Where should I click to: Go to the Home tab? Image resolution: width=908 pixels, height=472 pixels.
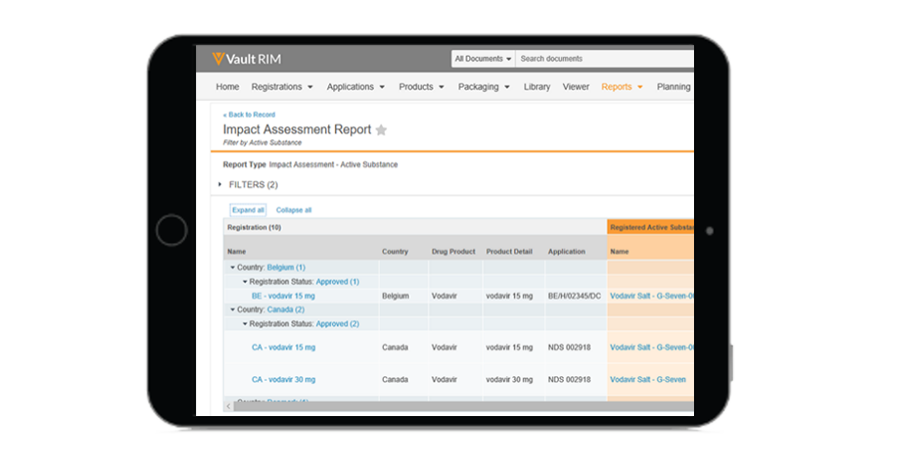click(227, 87)
